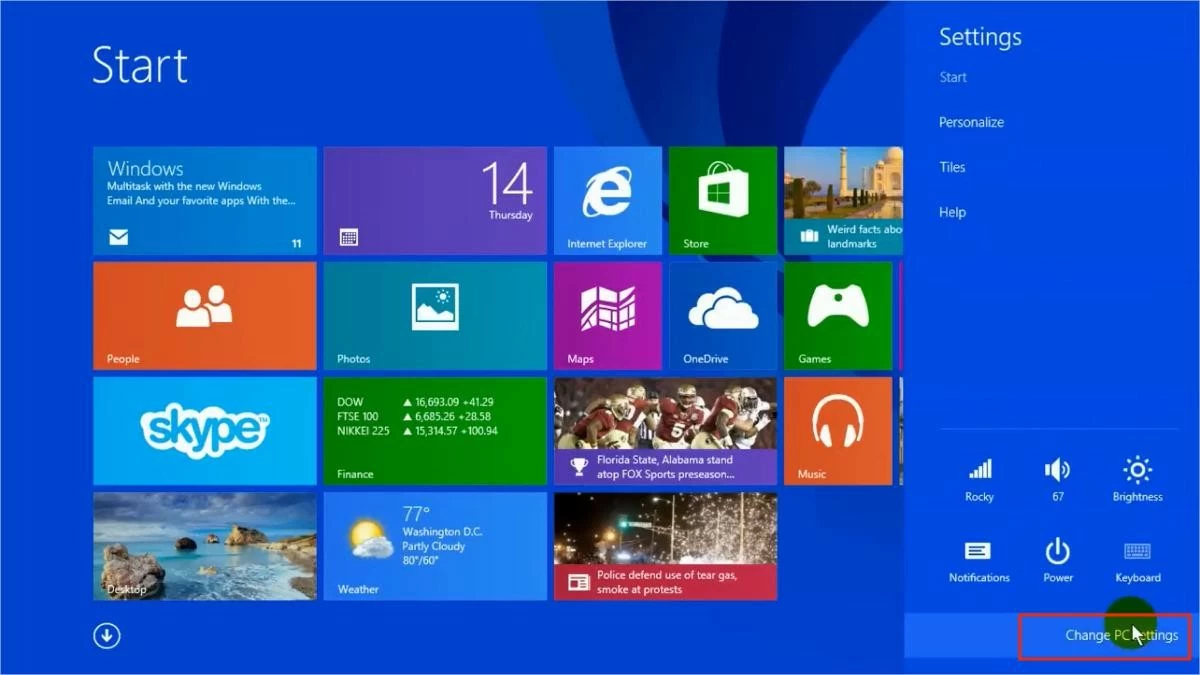Open the Keyboard input options
The width and height of the screenshot is (1200, 675).
coord(1137,560)
